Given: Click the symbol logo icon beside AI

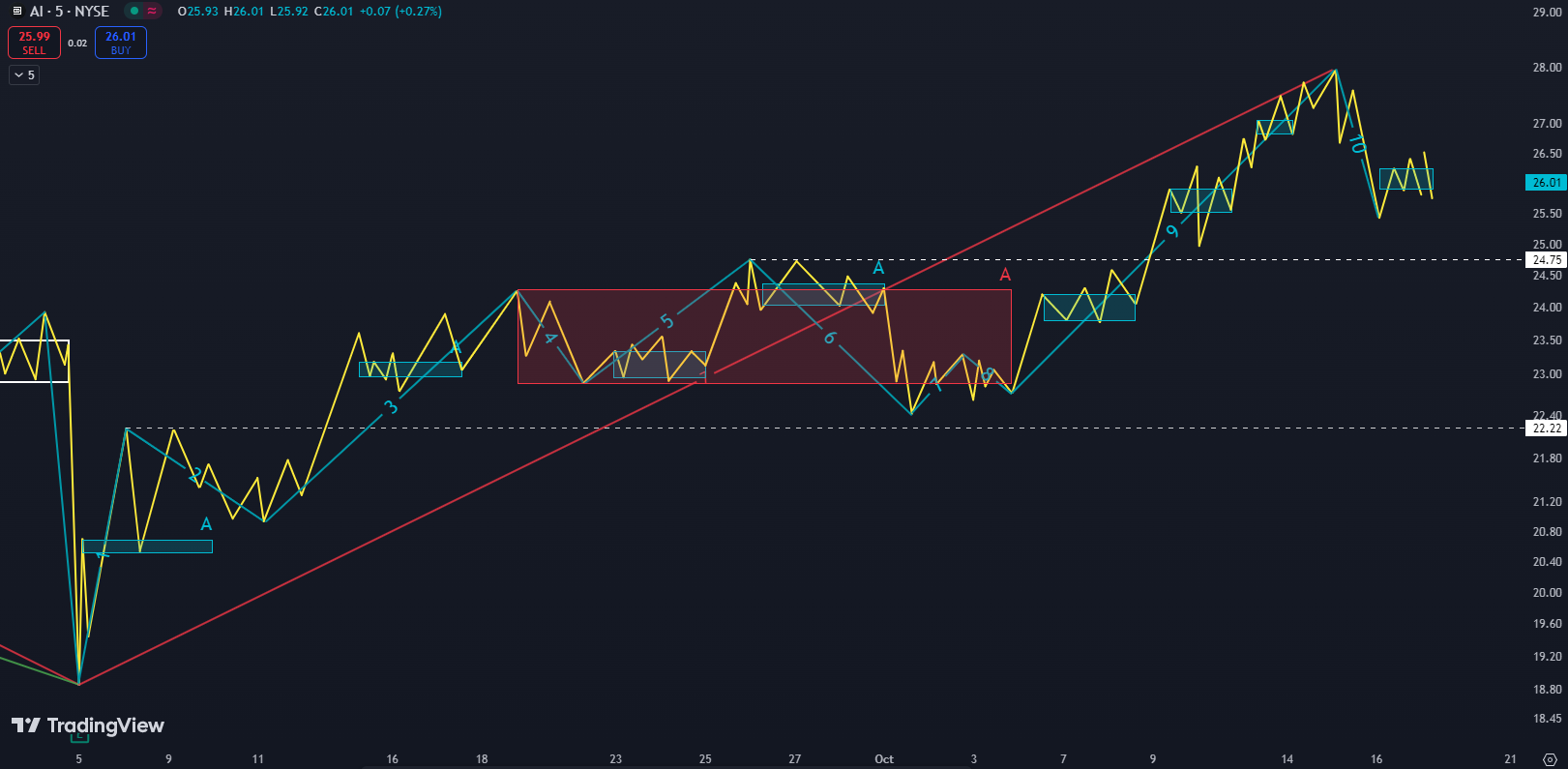Looking at the screenshot, I should pyautogui.click(x=16, y=12).
